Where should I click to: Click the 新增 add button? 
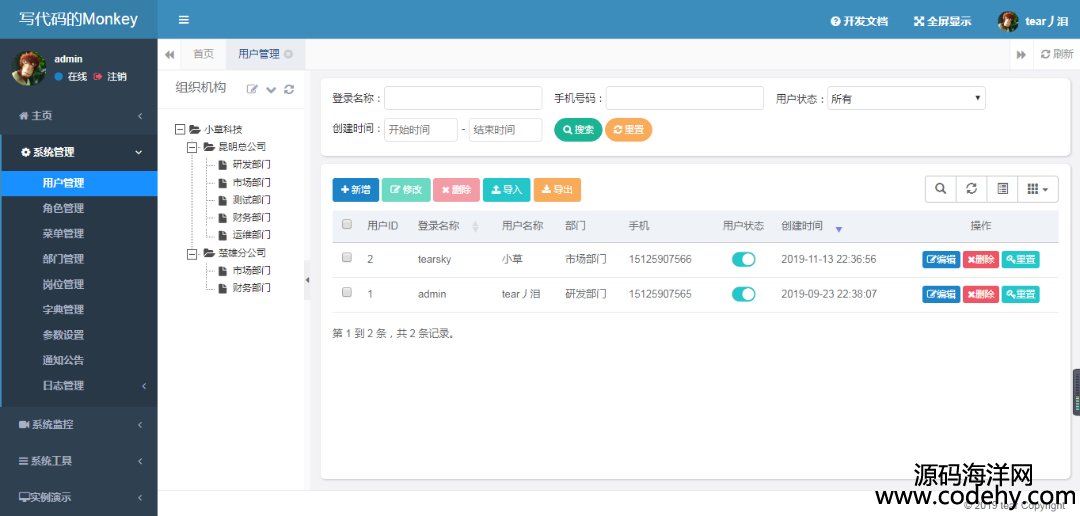[x=355, y=189]
